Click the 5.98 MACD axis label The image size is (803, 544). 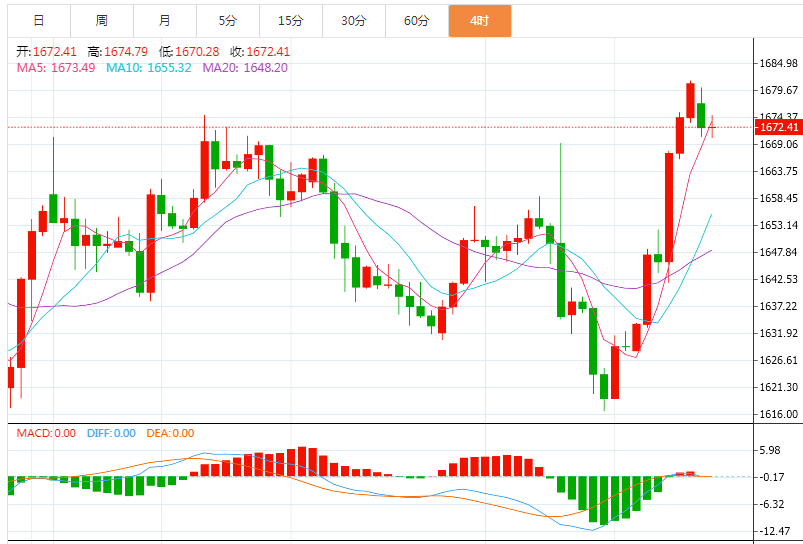pyautogui.click(x=771, y=450)
